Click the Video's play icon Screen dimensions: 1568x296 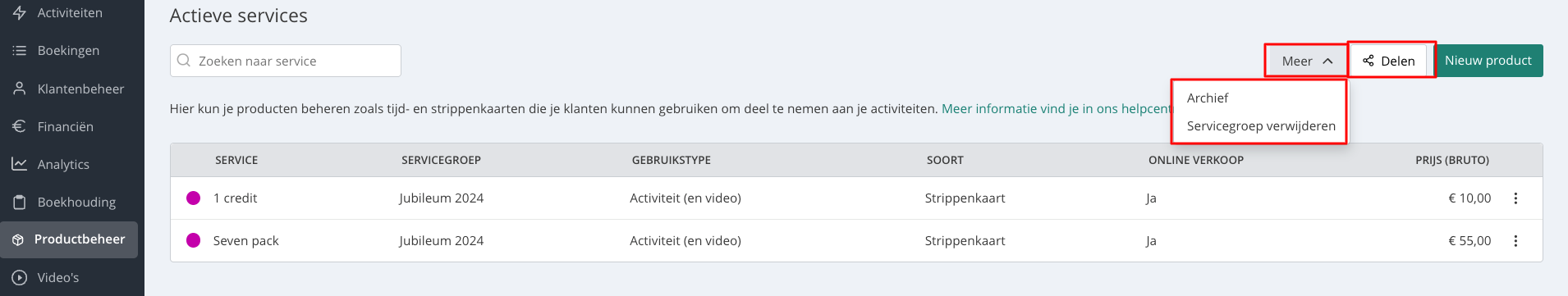click(19, 277)
